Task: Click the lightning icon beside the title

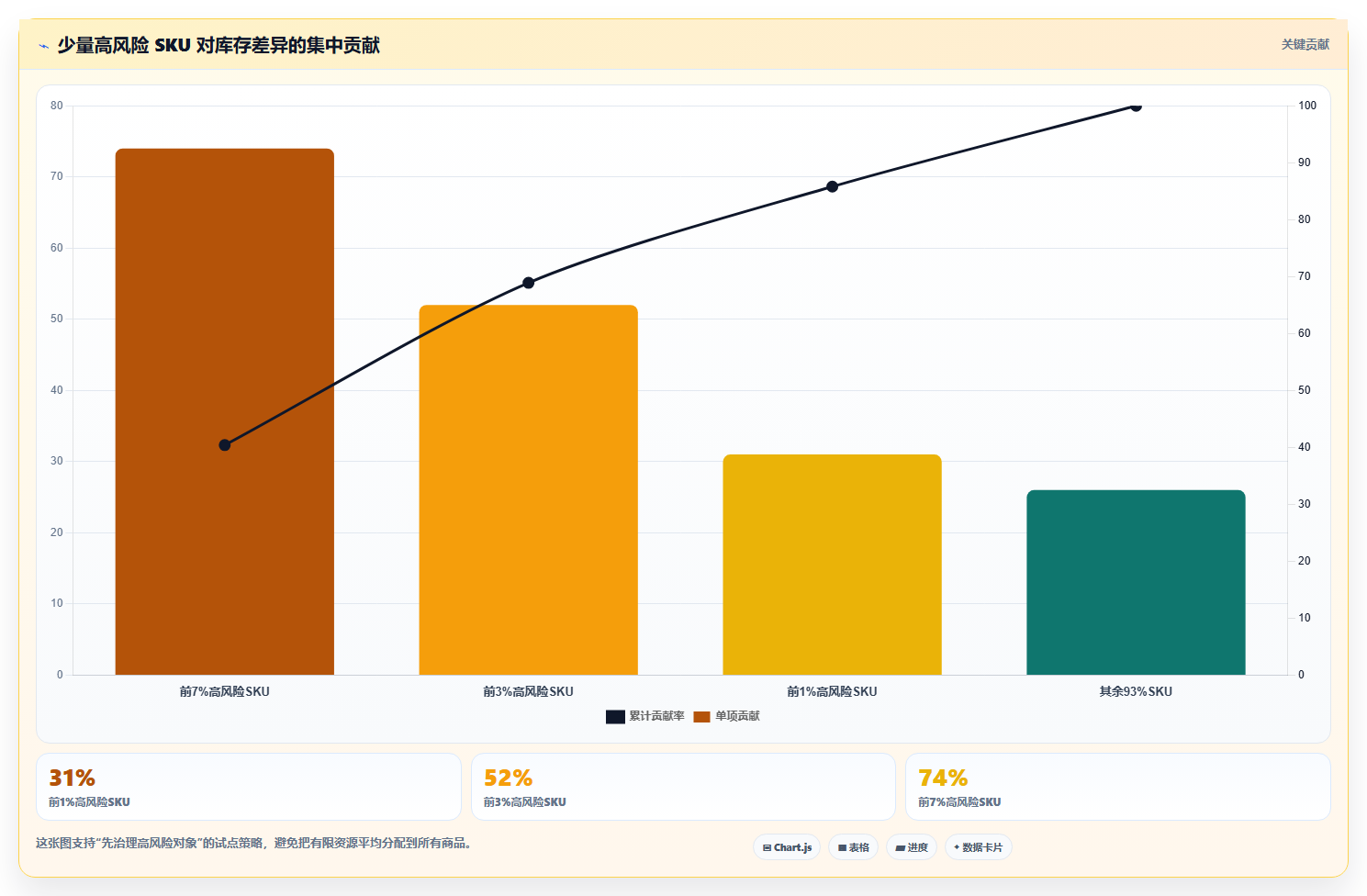Action: (x=43, y=46)
